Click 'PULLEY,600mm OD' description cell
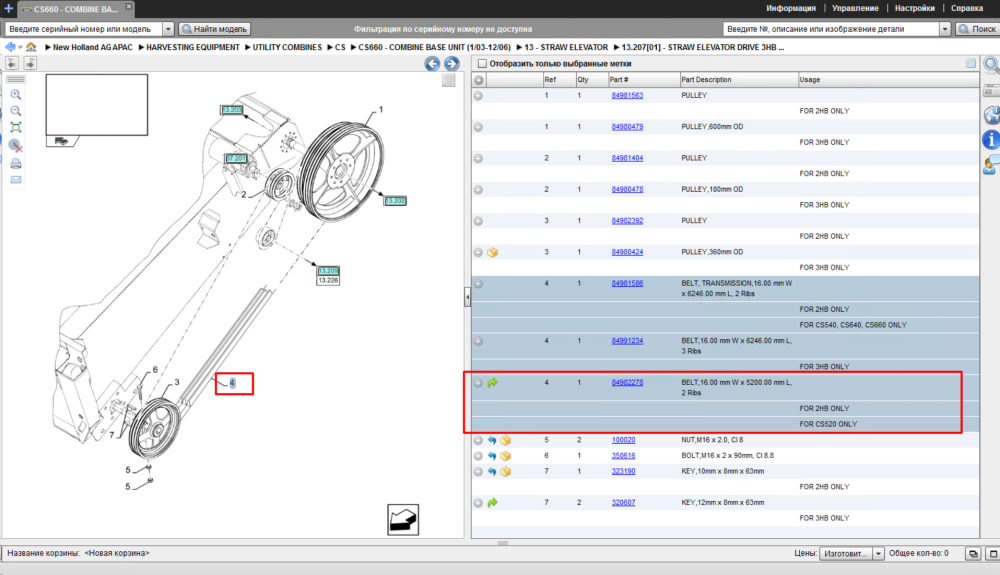The height and width of the screenshot is (575, 1000). [712, 127]
